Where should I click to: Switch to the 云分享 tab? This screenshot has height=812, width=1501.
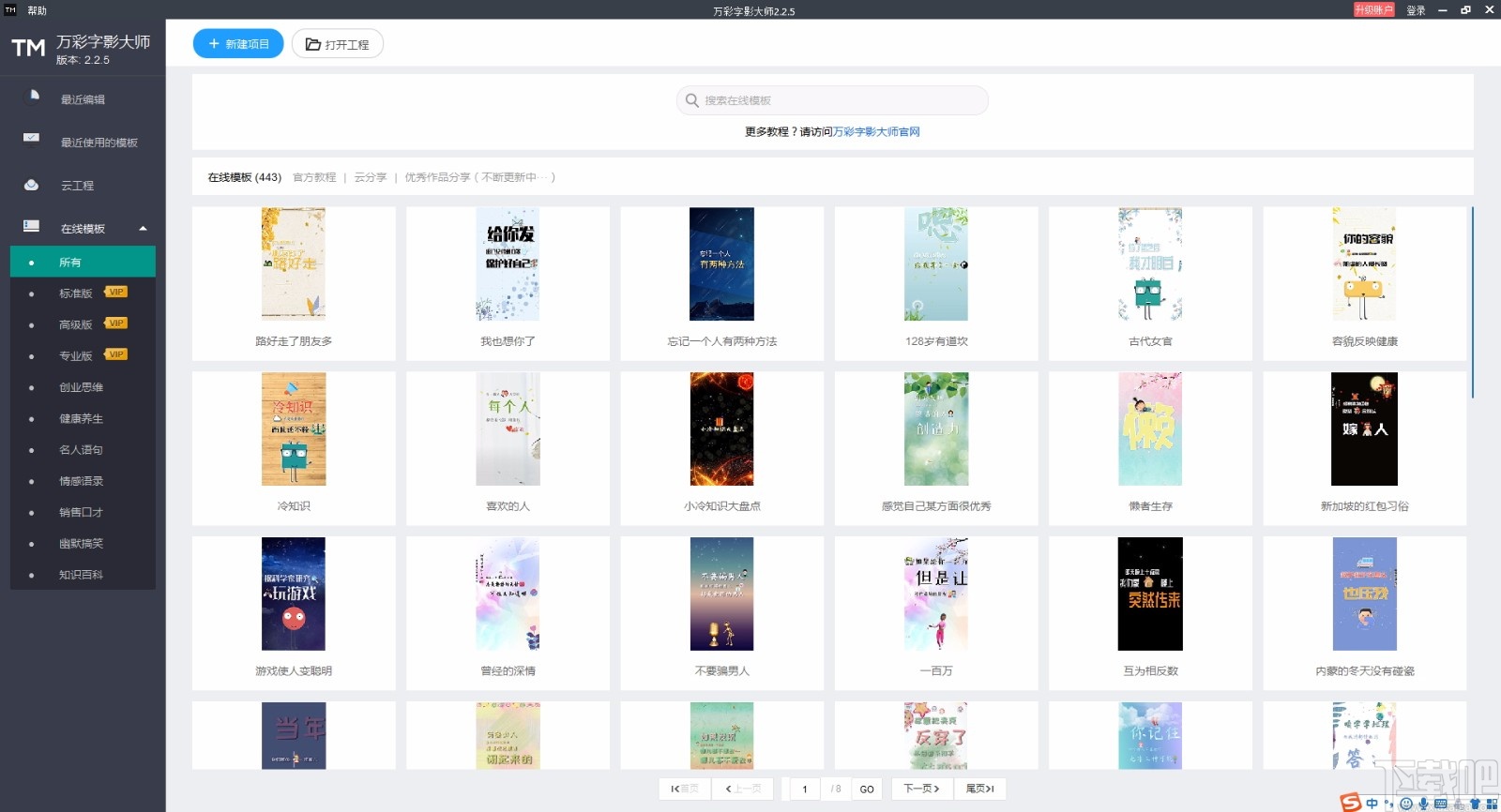pos(371,177)
